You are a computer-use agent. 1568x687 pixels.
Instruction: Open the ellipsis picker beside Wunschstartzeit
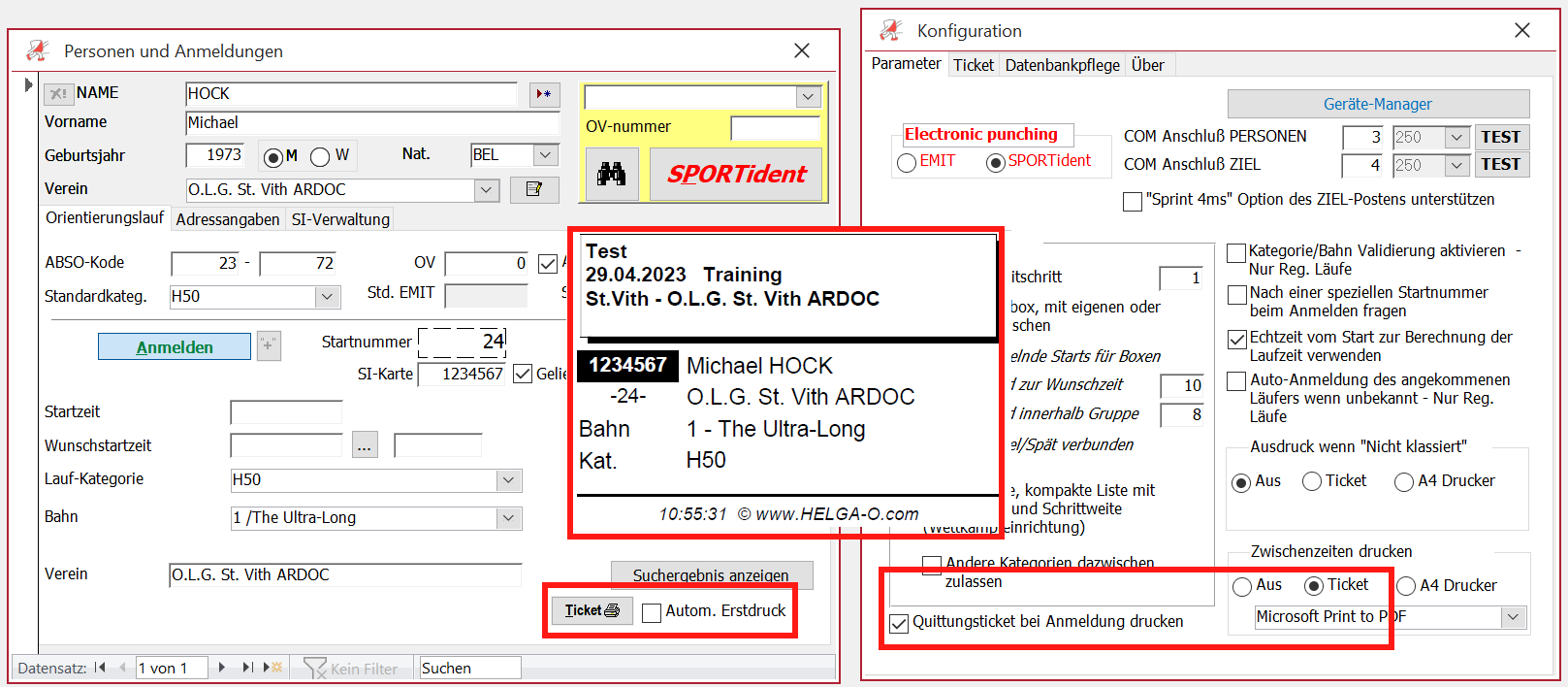pyautogui.click(x=365, y=446)
